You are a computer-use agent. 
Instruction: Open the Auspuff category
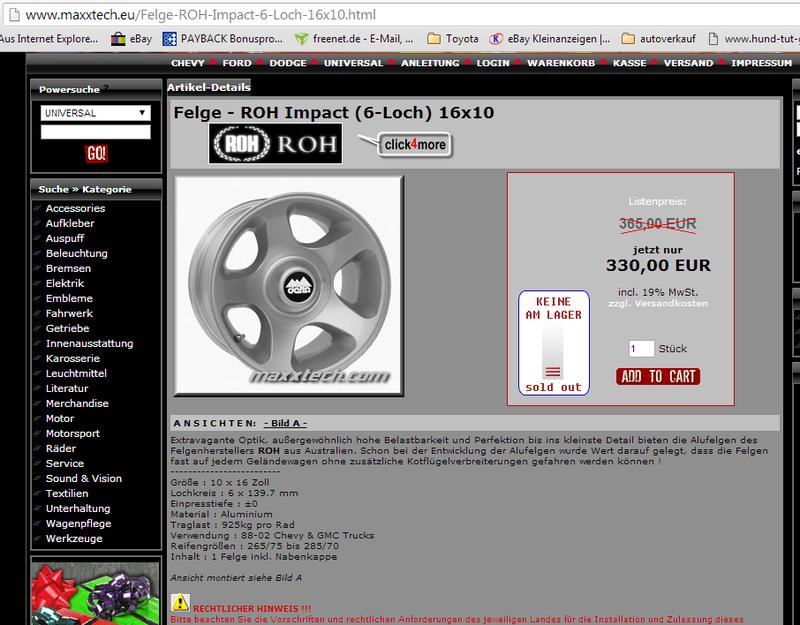click(x=65, y=238)
